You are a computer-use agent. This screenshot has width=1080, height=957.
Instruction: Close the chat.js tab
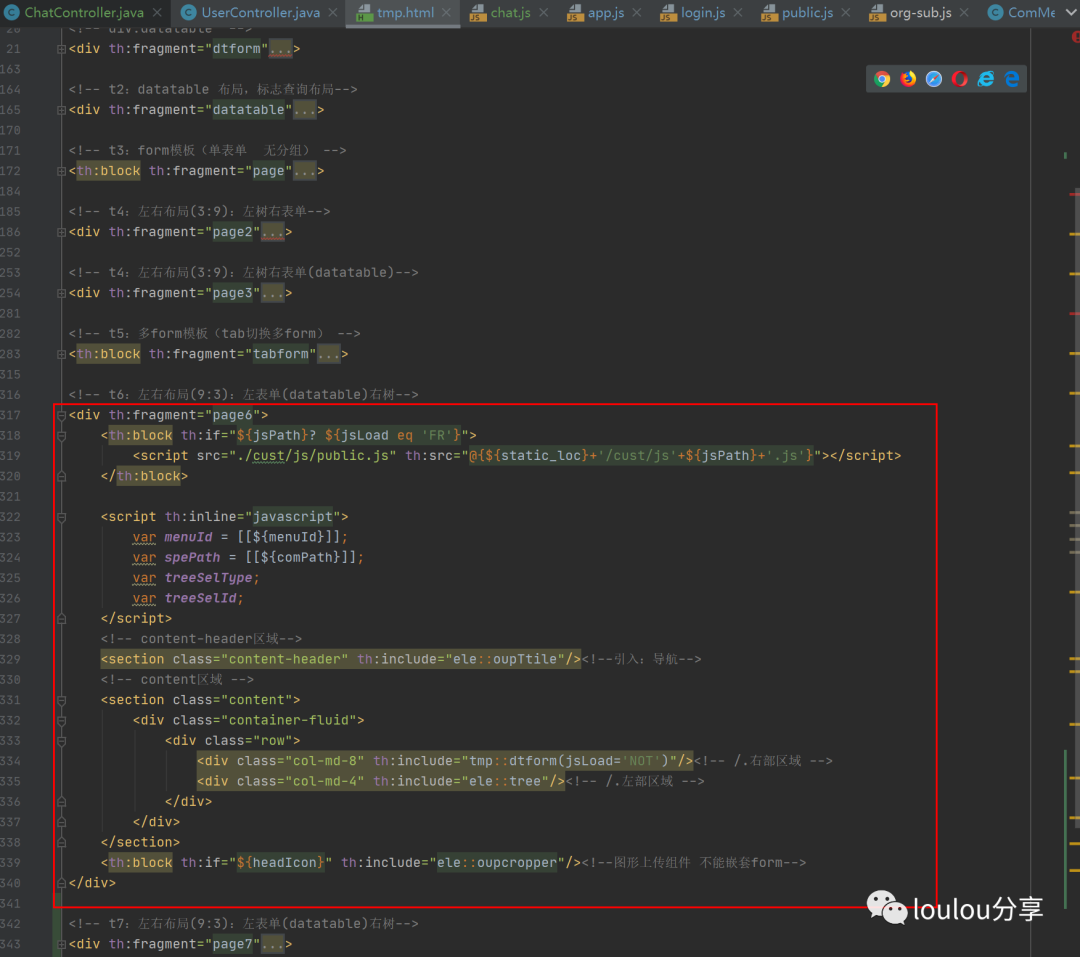pyautogui.click(x=544, y=12)
